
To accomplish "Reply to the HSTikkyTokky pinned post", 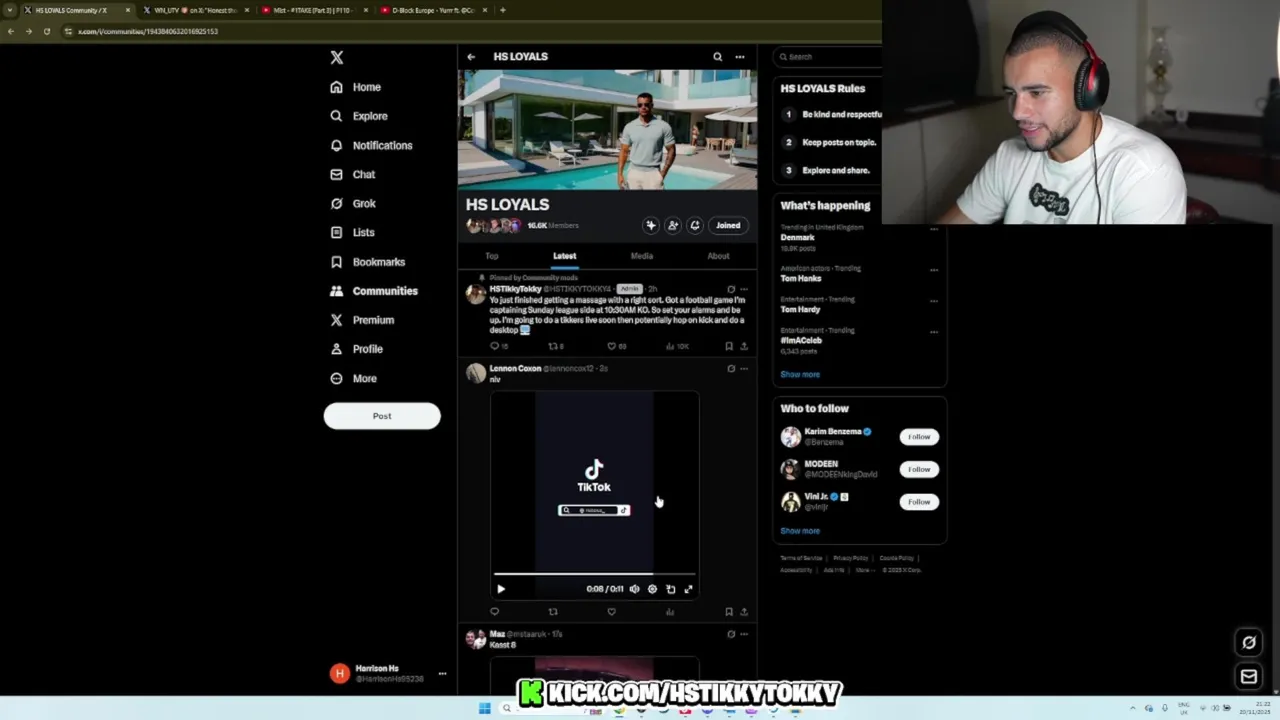I will click(x=494, y=346).
